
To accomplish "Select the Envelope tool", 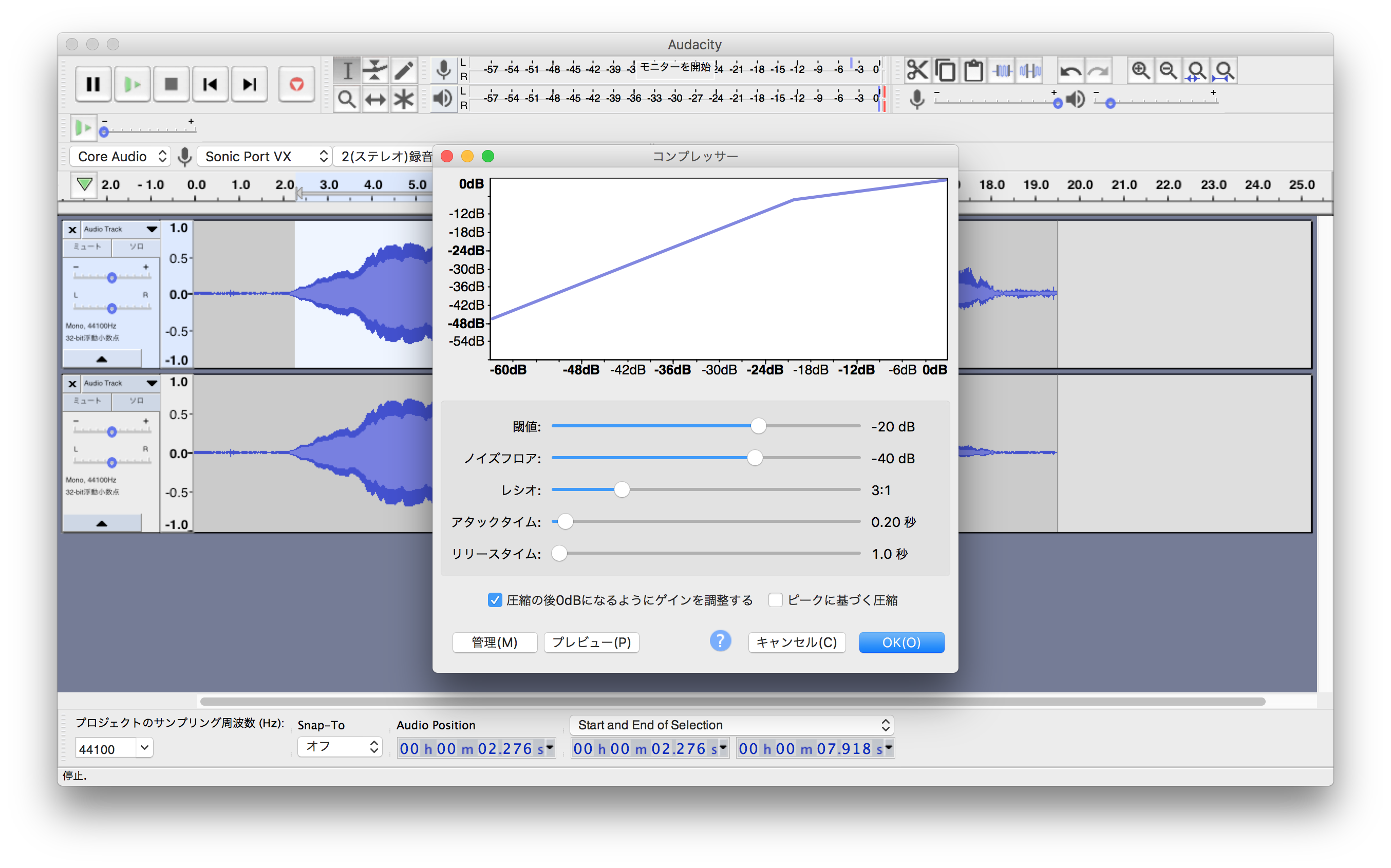I will click(x=375, y=70).
